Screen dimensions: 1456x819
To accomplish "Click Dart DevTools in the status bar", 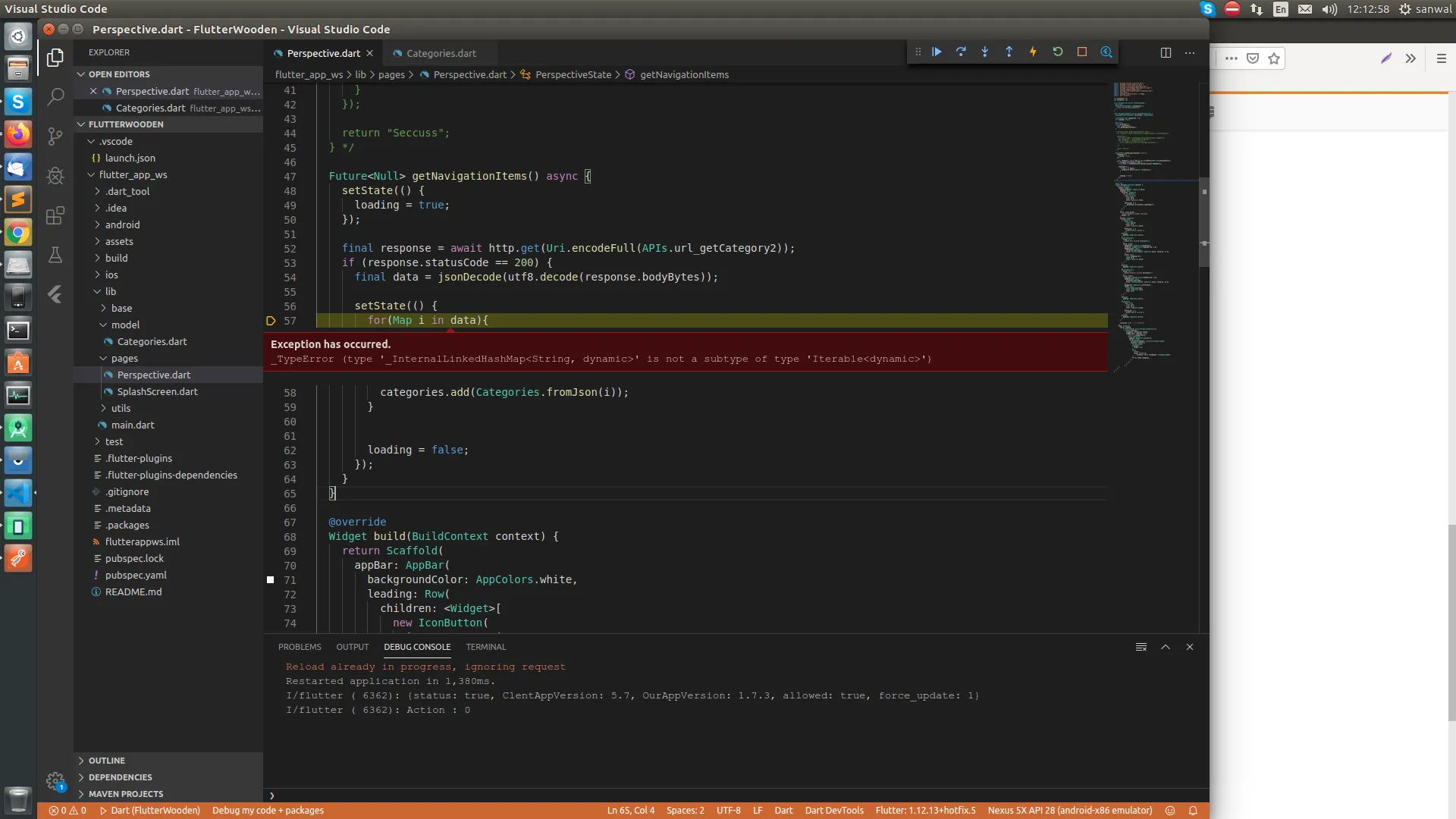I will click(833, 811).
